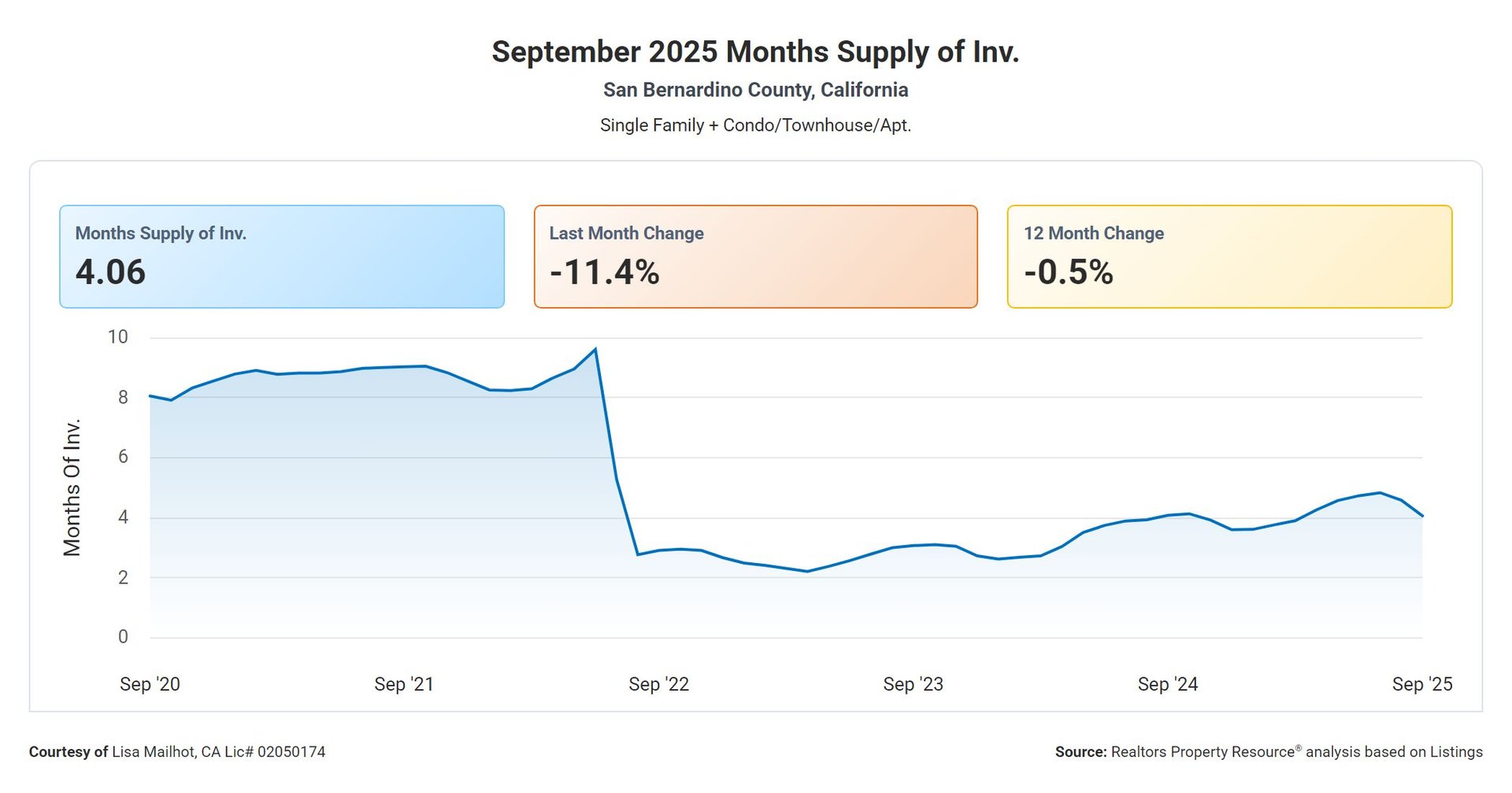
Task: Click the Months Supply of Inv. blue card
Action: 281,257
